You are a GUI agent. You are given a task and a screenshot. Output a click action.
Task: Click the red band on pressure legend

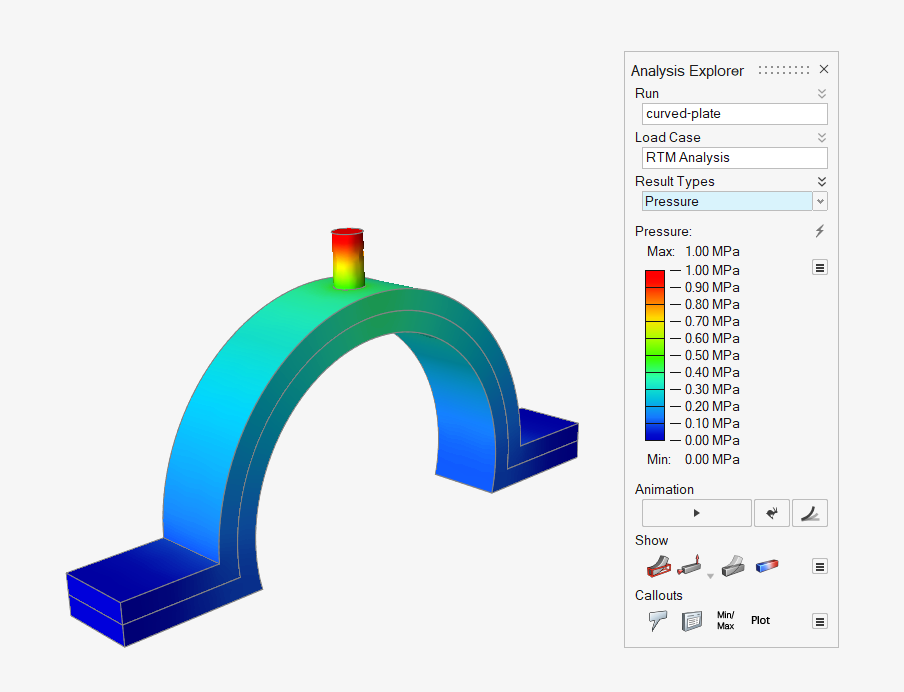point(655,278)
